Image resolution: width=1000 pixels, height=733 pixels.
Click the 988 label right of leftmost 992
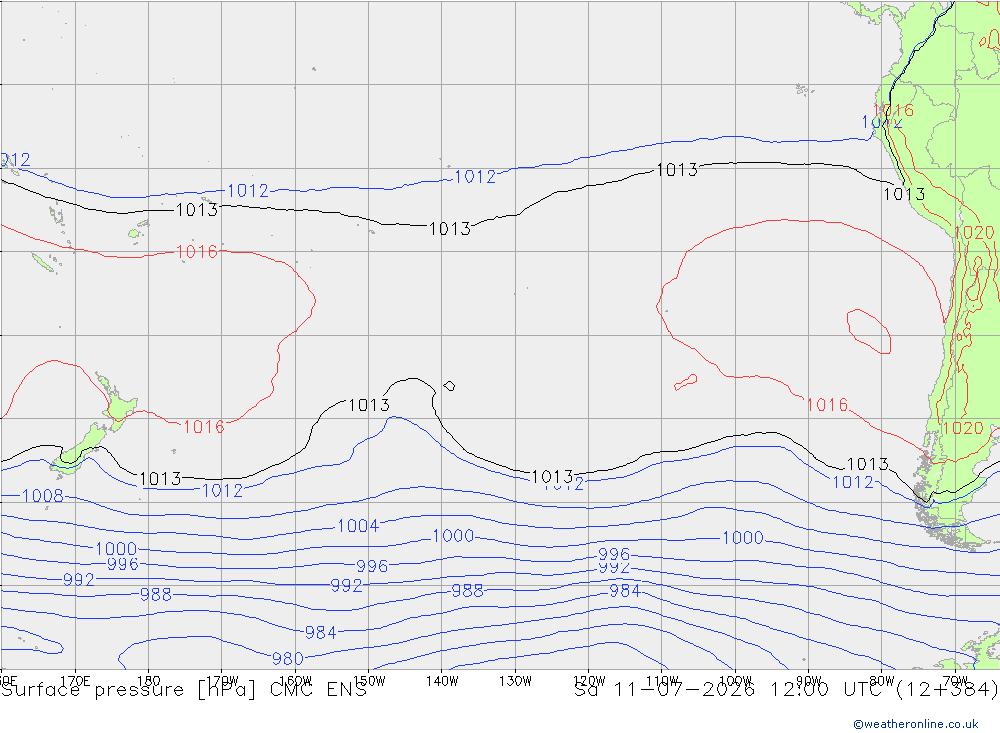156,595
